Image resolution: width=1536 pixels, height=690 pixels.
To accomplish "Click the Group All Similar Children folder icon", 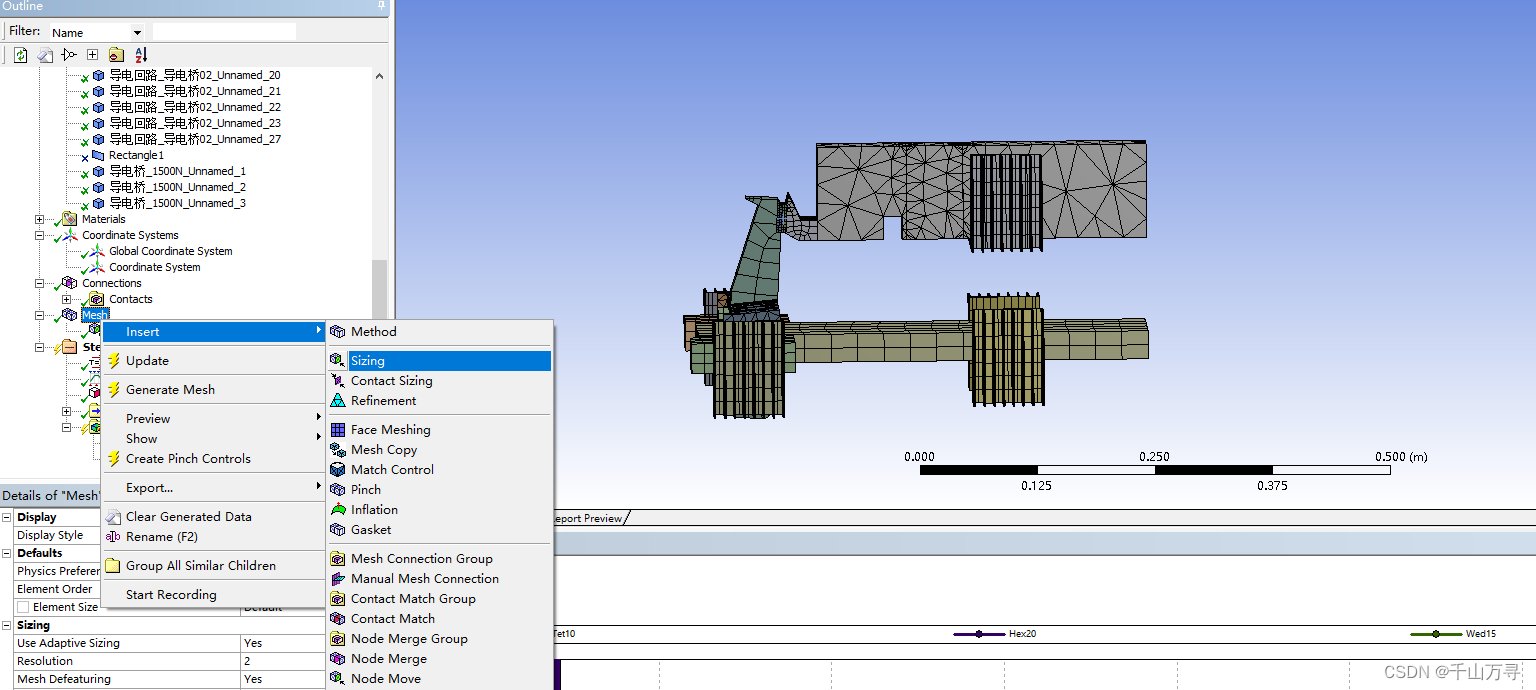I will click(x=113, y=566).
